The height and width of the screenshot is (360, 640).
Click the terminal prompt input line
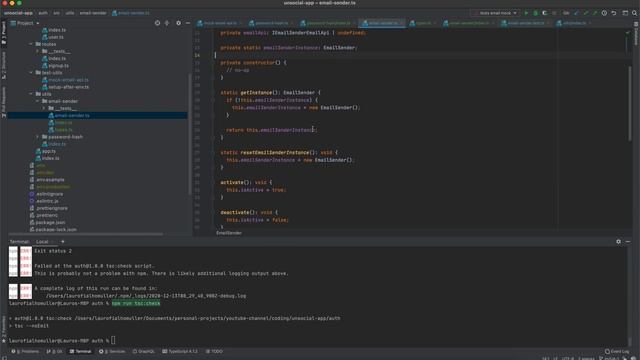(317, 340)
